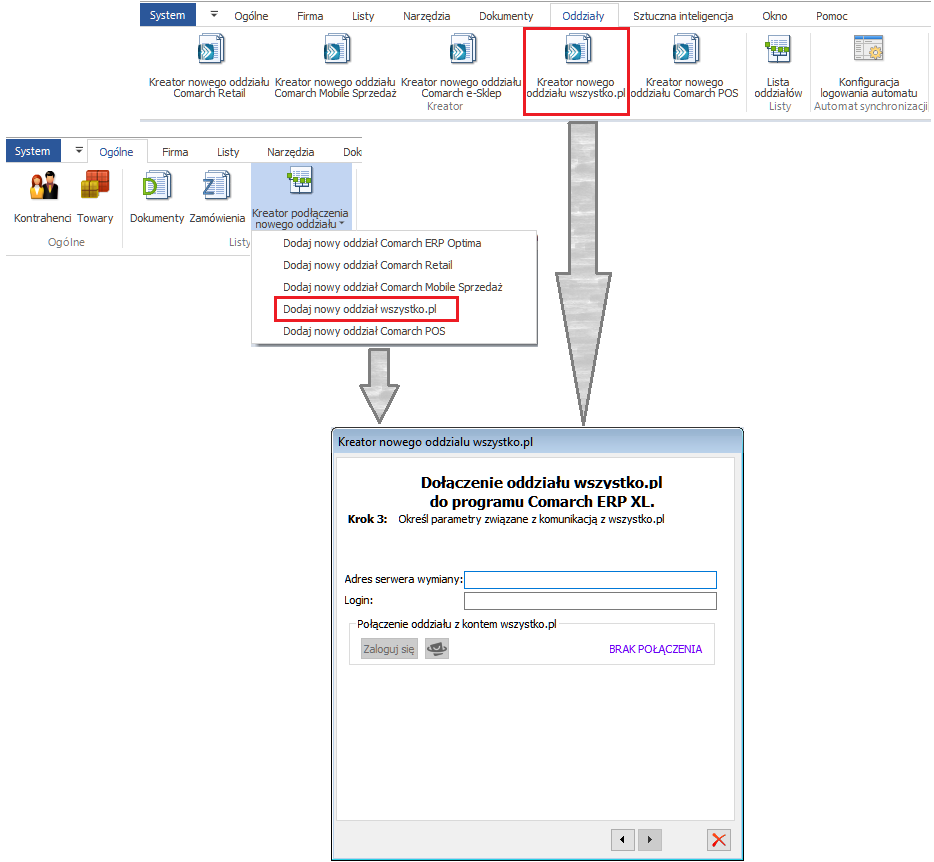Expand Kreator podłączenia nowego oddziału dropdown
Image resolution: width=934 pixels, height=862 pixels.
coord(300,197)
